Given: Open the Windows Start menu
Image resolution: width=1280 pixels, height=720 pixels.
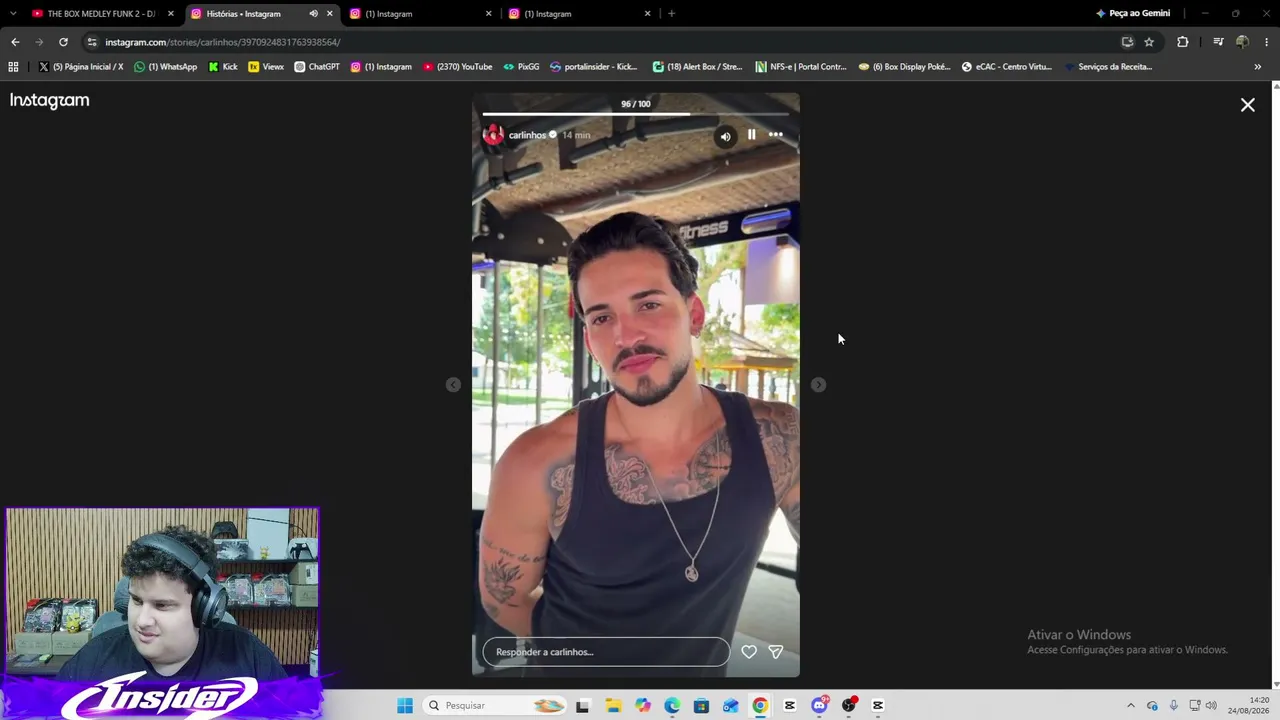Looking at the screenshot, I should click(405, 706).
